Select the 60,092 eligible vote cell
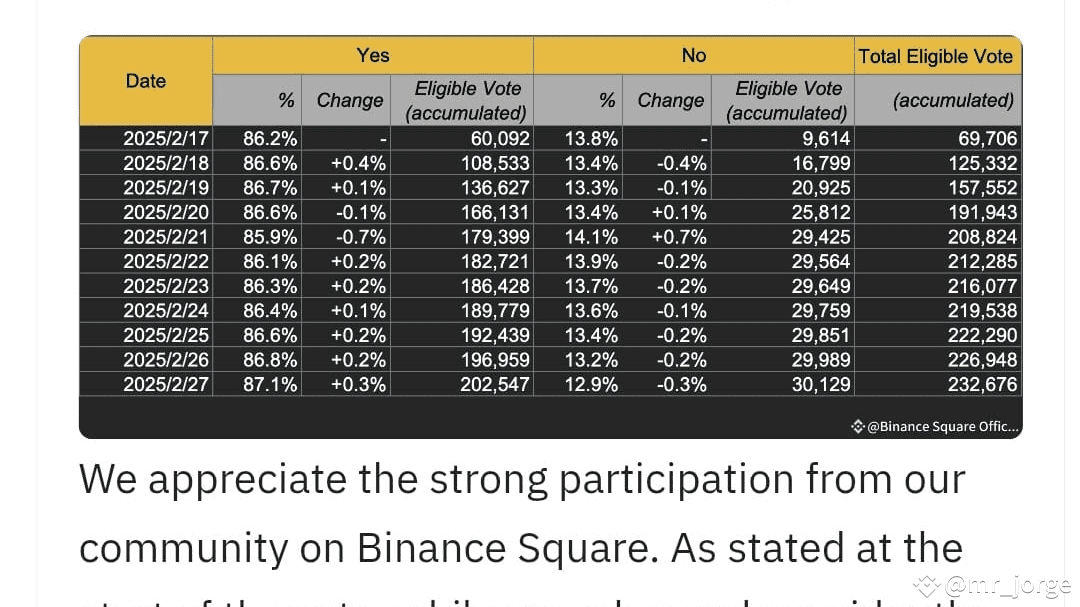This screenshot has height=607, width=1080. (495, 139)
